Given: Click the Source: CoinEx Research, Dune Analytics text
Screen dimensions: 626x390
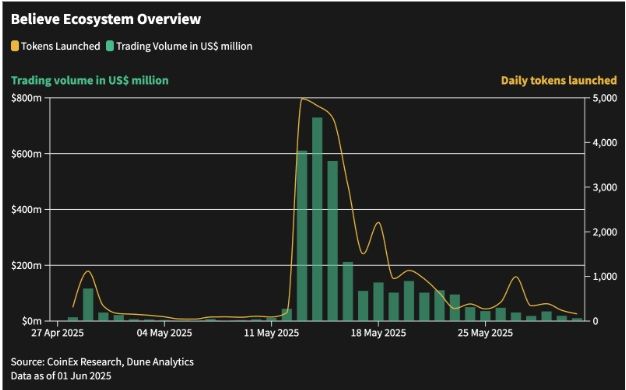Looking at the screenshot, I should tap(102, 362).
